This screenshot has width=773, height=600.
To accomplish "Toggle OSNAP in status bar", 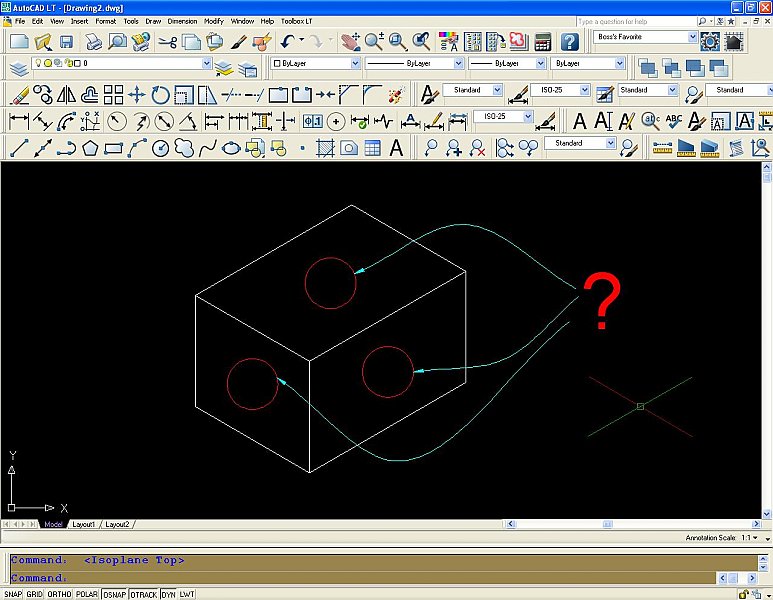I will [x=114, y=594].
